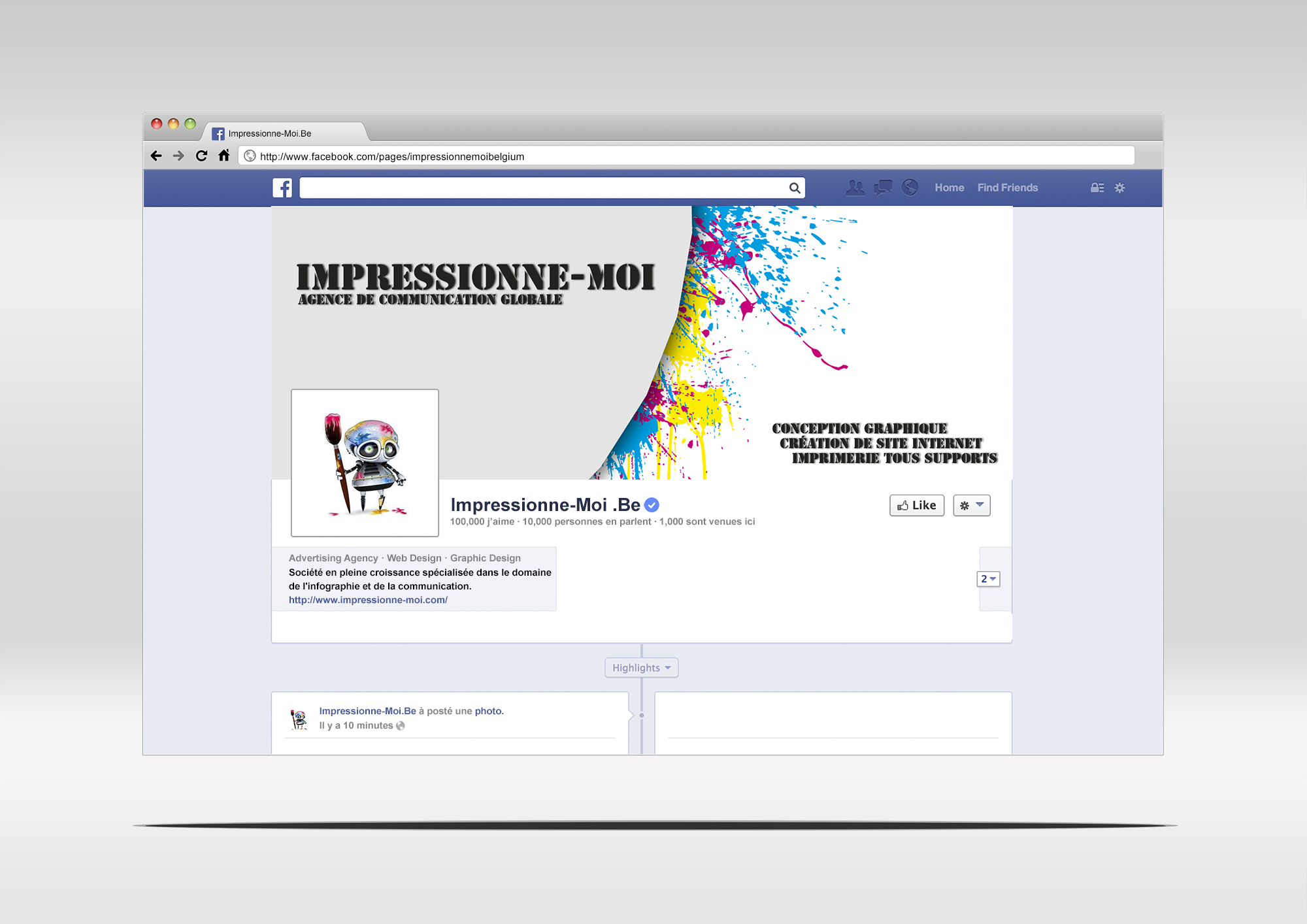Click the browser back arrow

pos(156,156)
